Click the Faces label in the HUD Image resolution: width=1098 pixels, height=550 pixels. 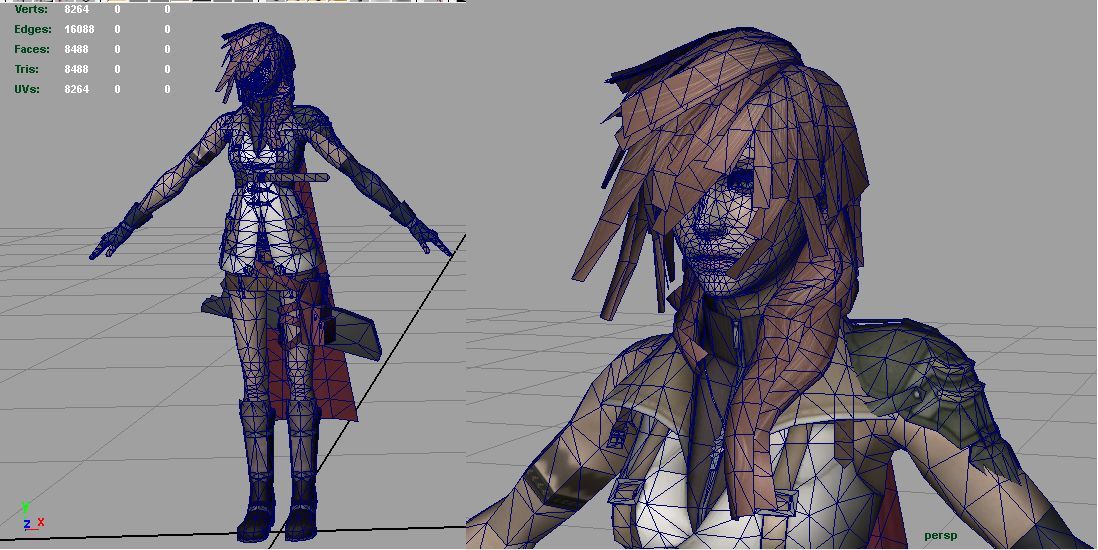point(32,49)
